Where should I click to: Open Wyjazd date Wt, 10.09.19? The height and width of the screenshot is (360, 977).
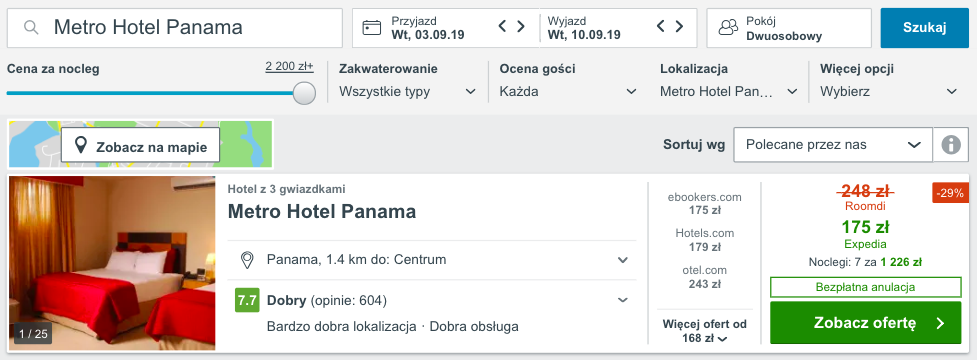pyautogui.click(x=584, y=28)
